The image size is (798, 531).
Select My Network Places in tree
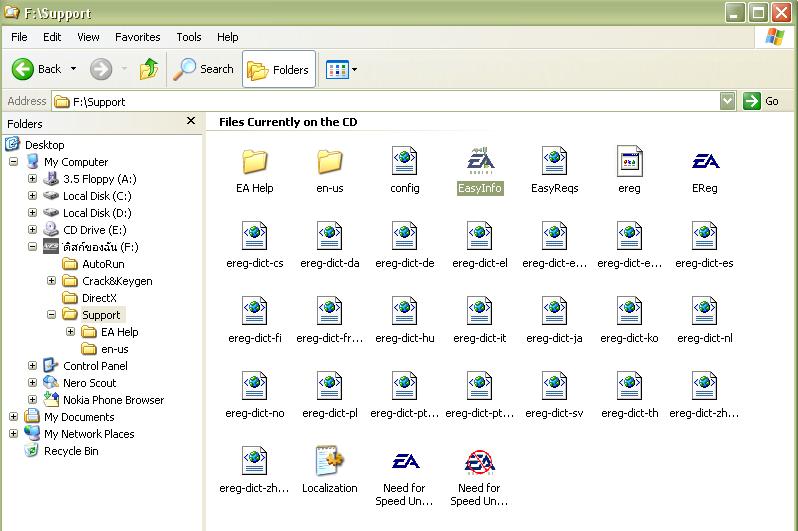89,434
